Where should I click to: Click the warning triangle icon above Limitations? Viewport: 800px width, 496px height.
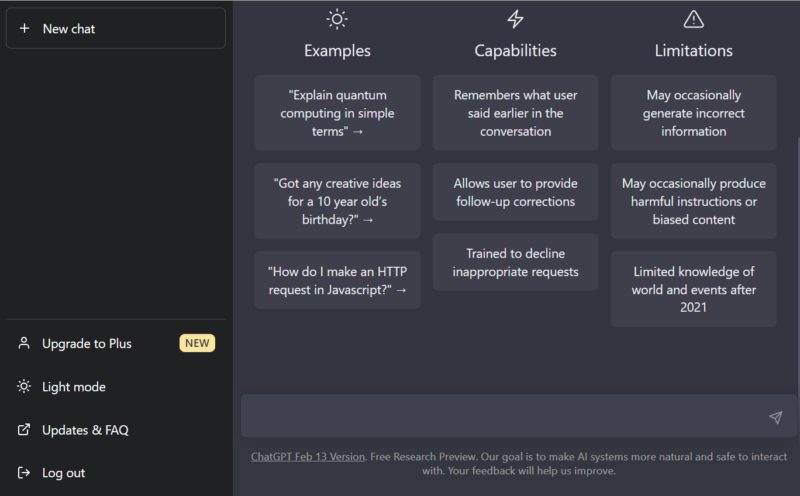pyautogui.click(x=693, y=19)
